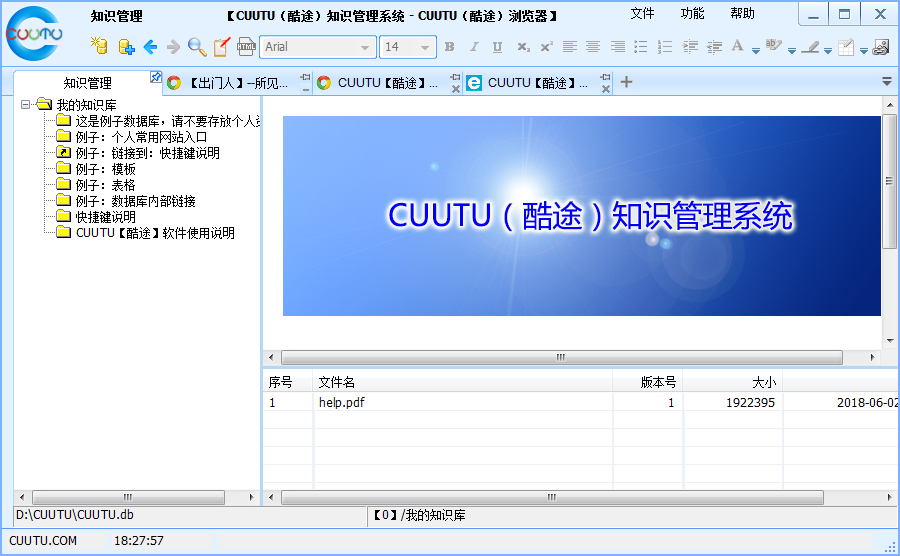Decrease indent with the outdent icon
900x556 pixels.
click(x=714, y=47)
